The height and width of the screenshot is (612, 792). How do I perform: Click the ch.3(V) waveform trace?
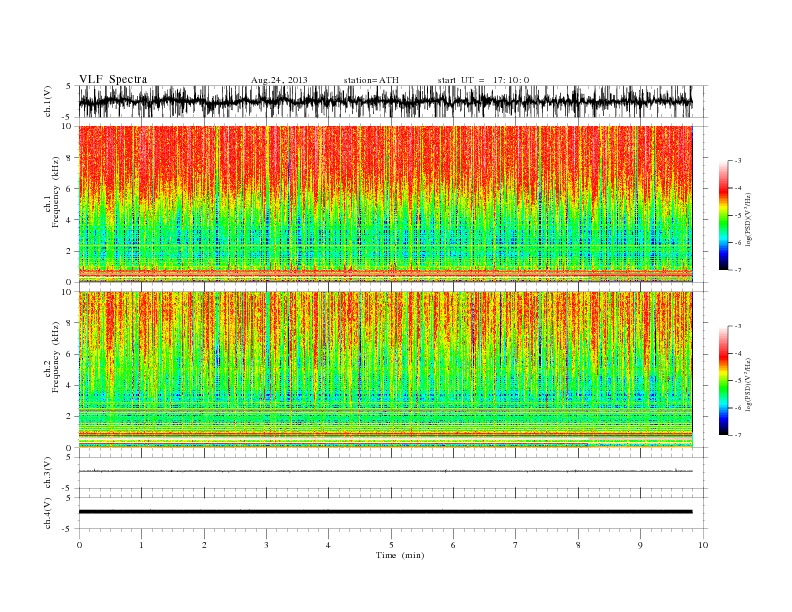tap(385, 471)
